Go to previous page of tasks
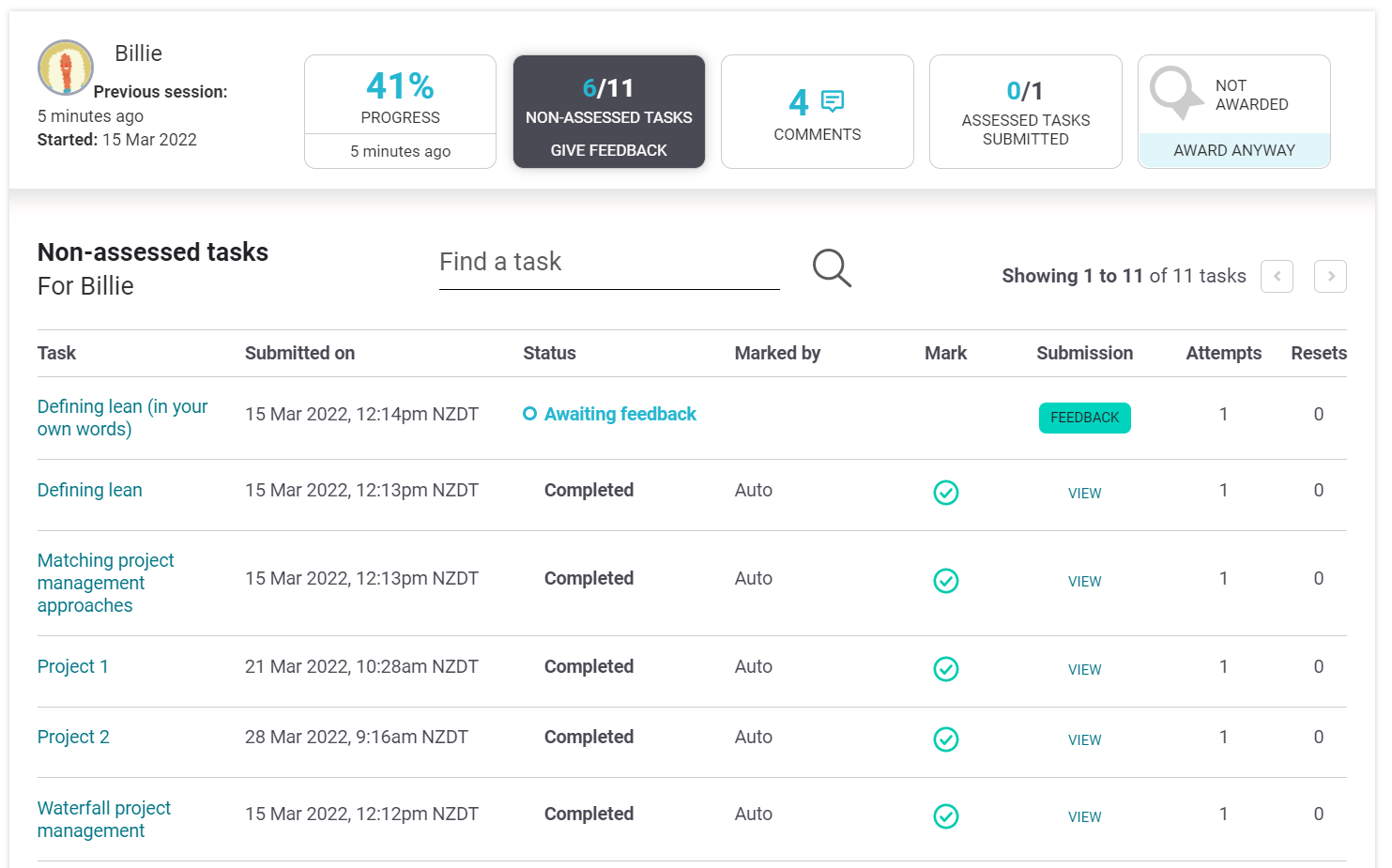 tap(1277, 277)
